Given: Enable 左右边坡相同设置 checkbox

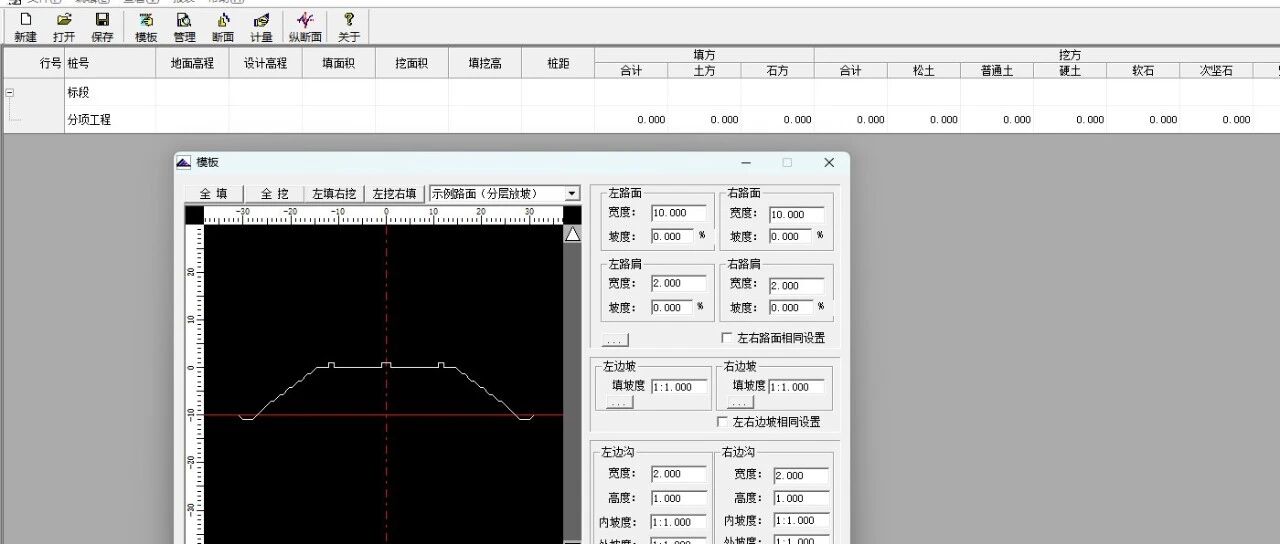Looking at the screenshot, I should (x=722, y=422).
